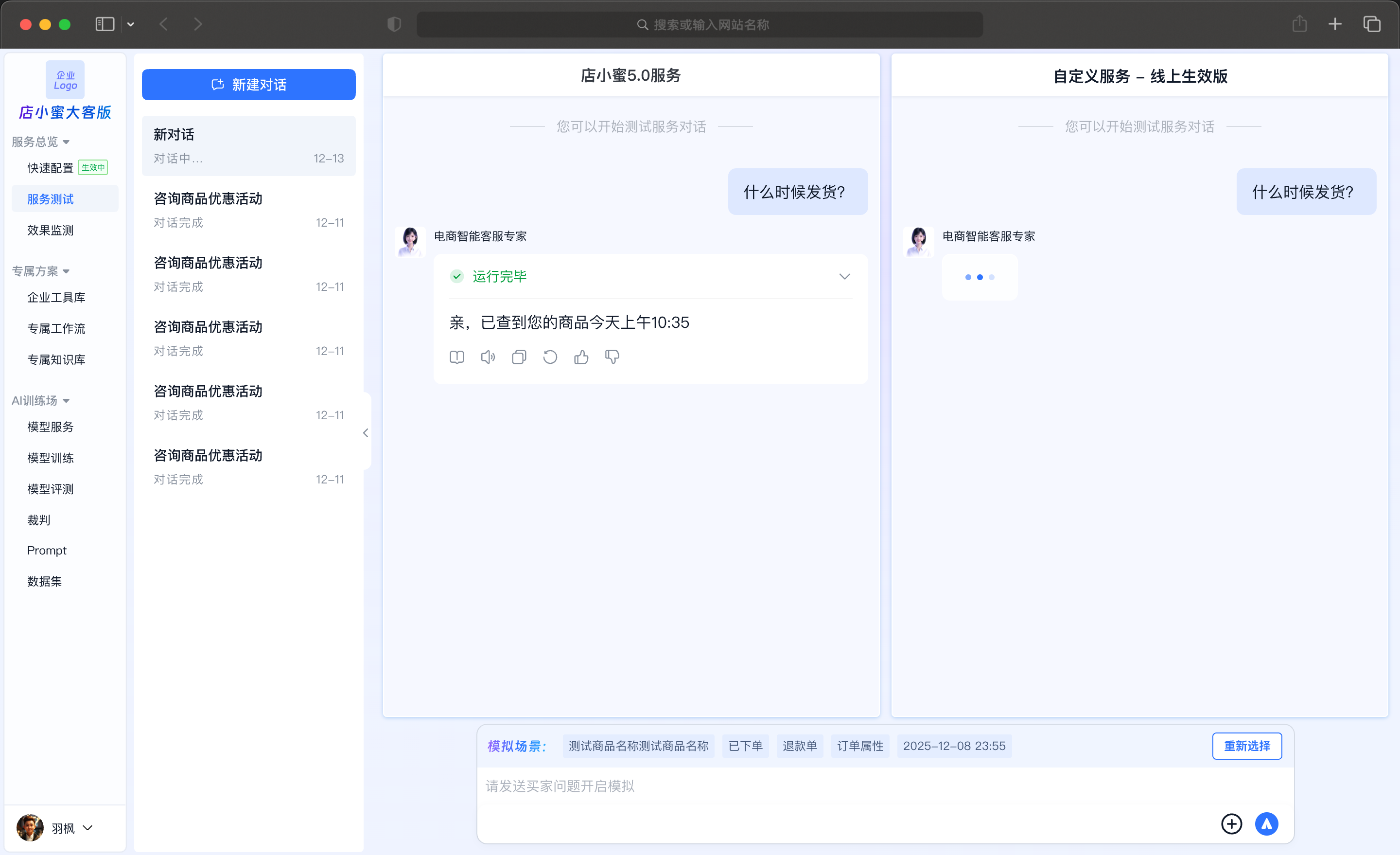Expand the 运行完毕 result chevron
Viewport: 1400px width, 857px height.
(844, 276)
